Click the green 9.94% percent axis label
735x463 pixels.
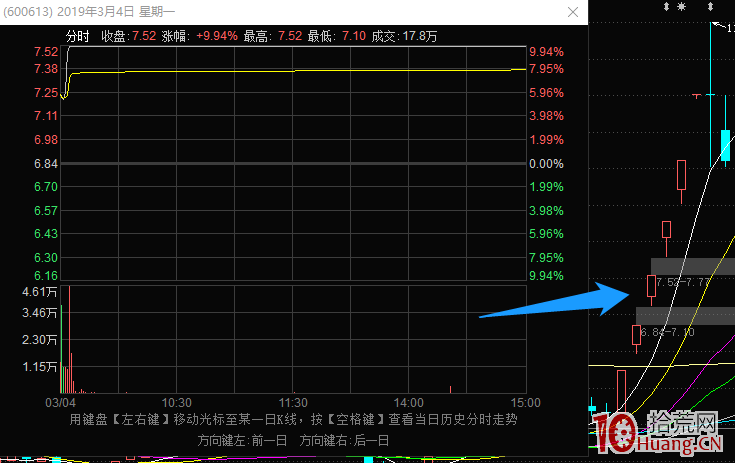tap(547, 276)
